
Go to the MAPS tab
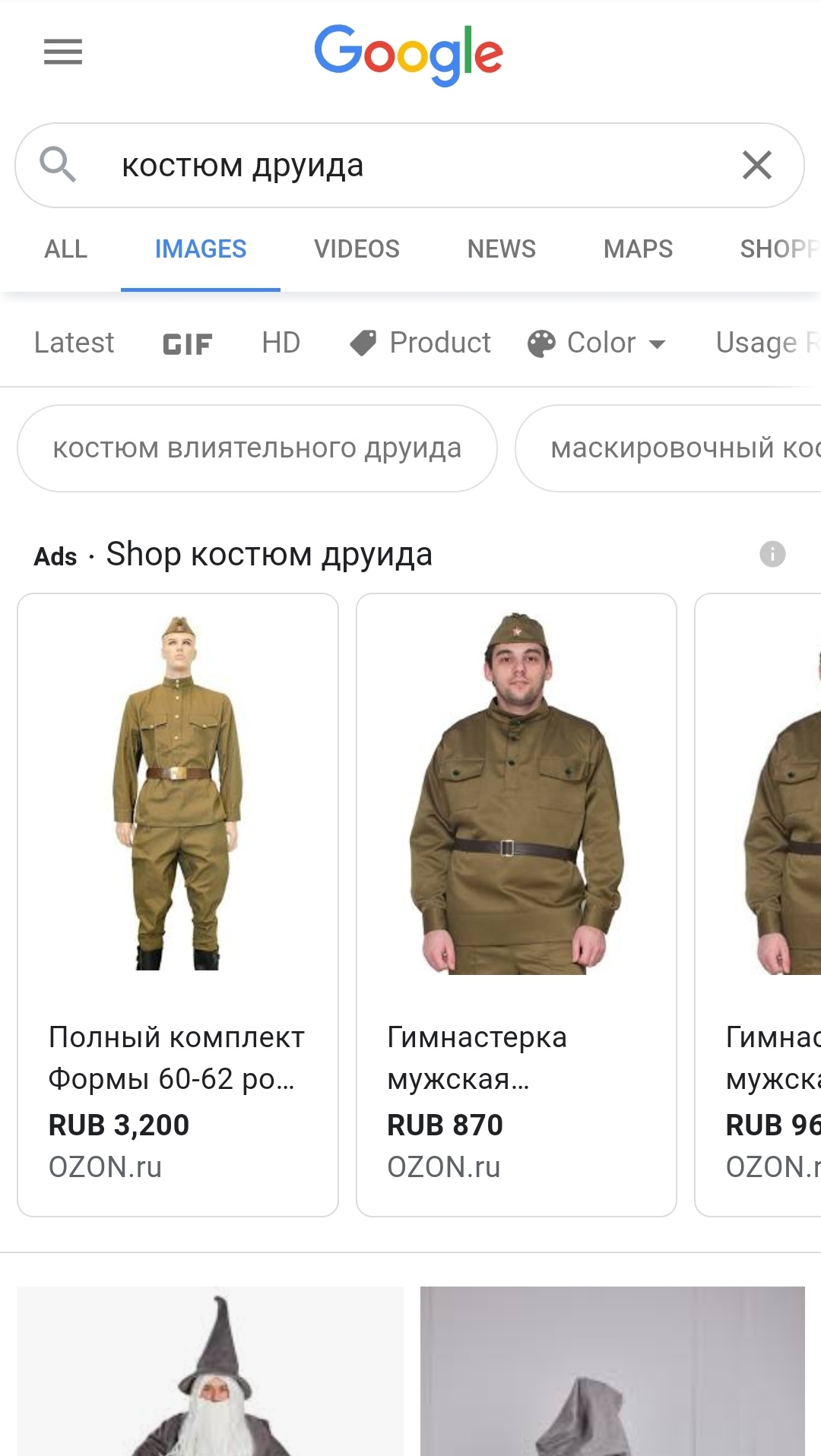click(638, 249)
